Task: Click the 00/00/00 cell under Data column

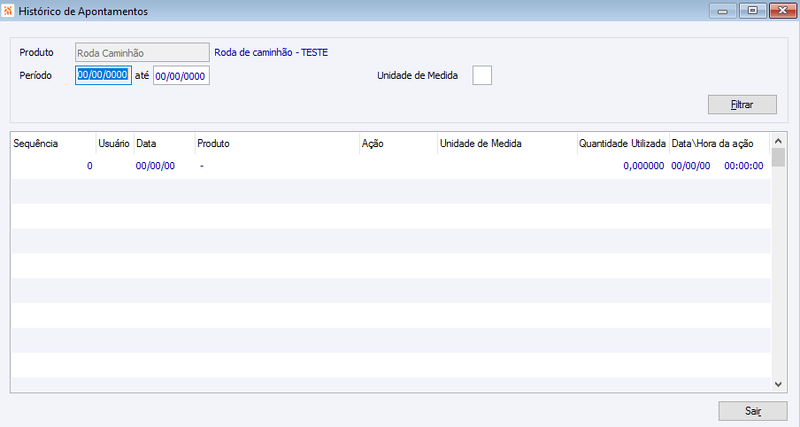Action: 155,166
